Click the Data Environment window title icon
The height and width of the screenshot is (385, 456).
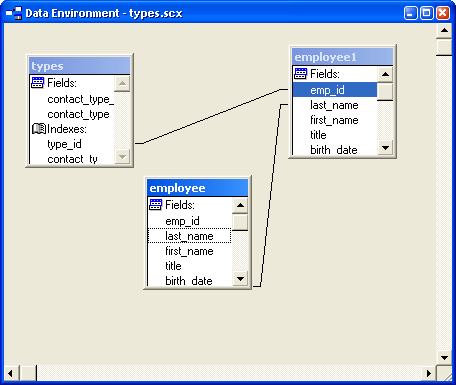[x=14, y=13]
